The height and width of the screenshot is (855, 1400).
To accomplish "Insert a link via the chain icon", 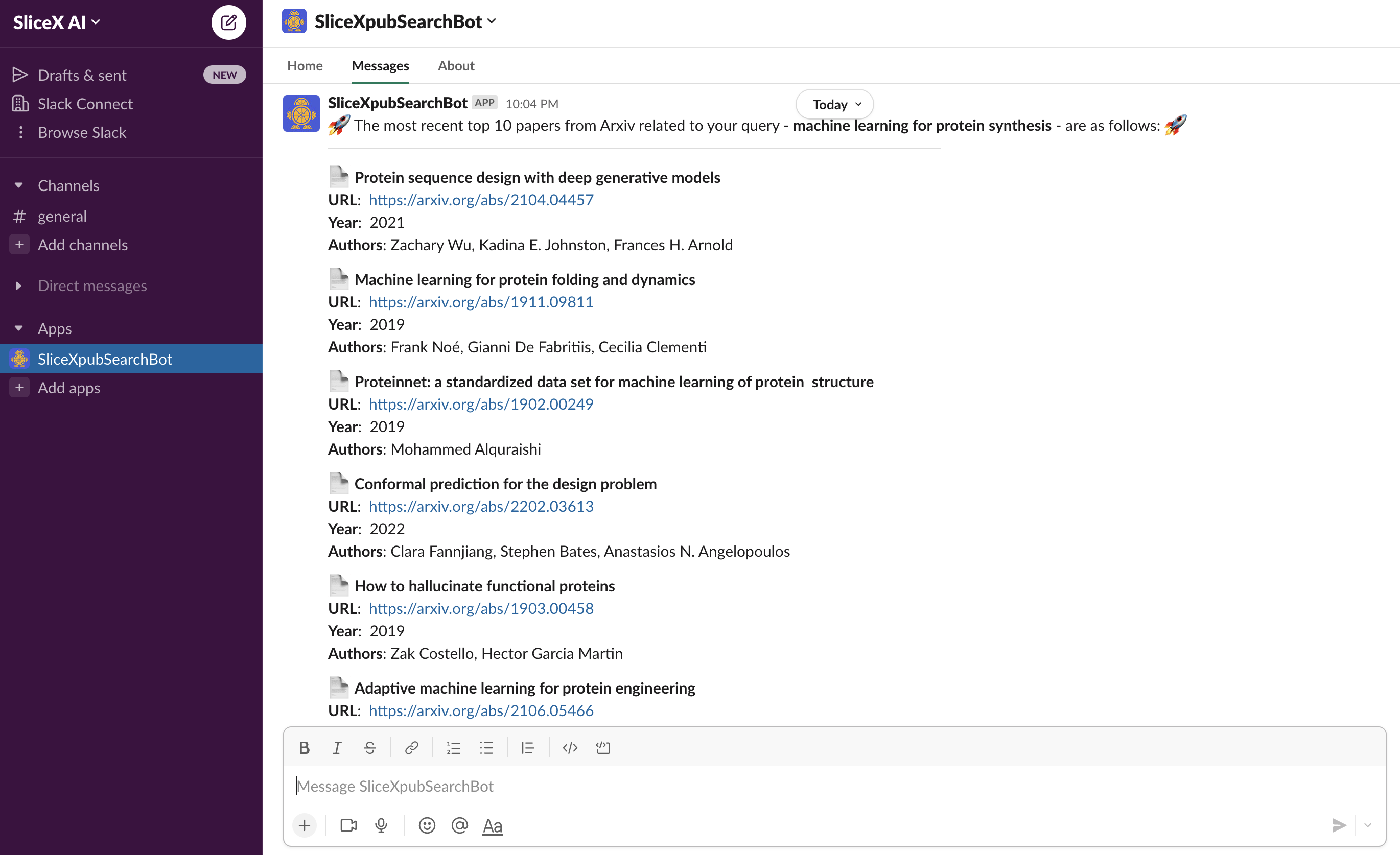I will pos(411,748).
